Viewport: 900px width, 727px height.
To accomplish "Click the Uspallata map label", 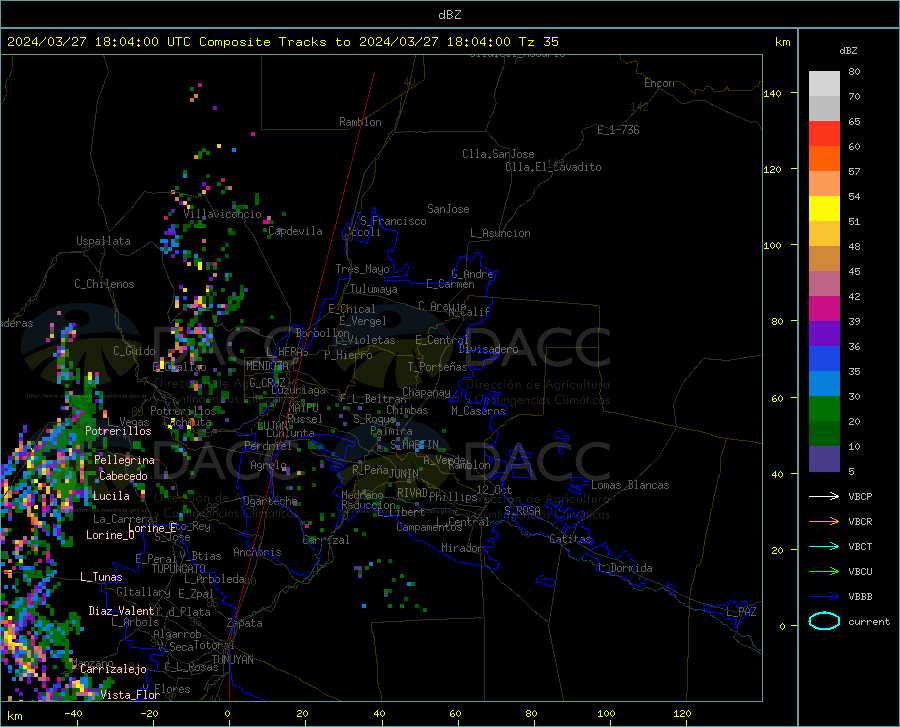I will point(103,241).
